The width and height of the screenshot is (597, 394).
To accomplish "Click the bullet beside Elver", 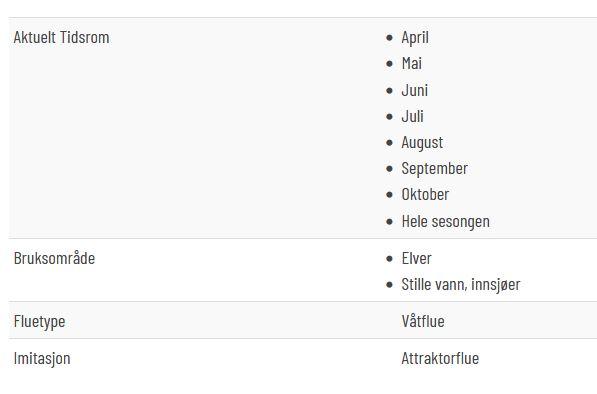I will pos(389,259).
